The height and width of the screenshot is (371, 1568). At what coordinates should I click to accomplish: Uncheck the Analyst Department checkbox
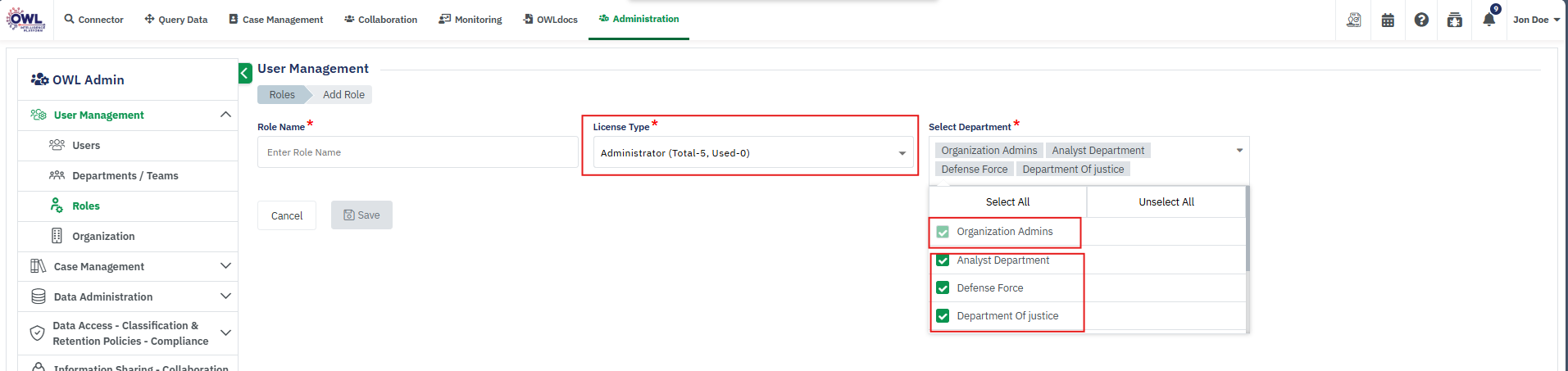click(943, 260)
